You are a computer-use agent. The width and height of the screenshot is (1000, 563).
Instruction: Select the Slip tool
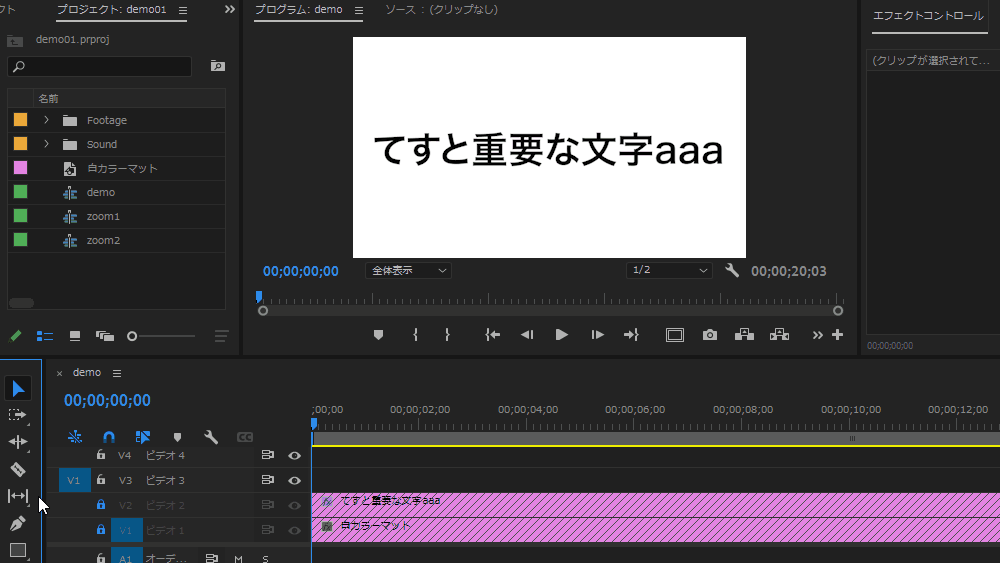pyautogui.click(x=18, y=496)
